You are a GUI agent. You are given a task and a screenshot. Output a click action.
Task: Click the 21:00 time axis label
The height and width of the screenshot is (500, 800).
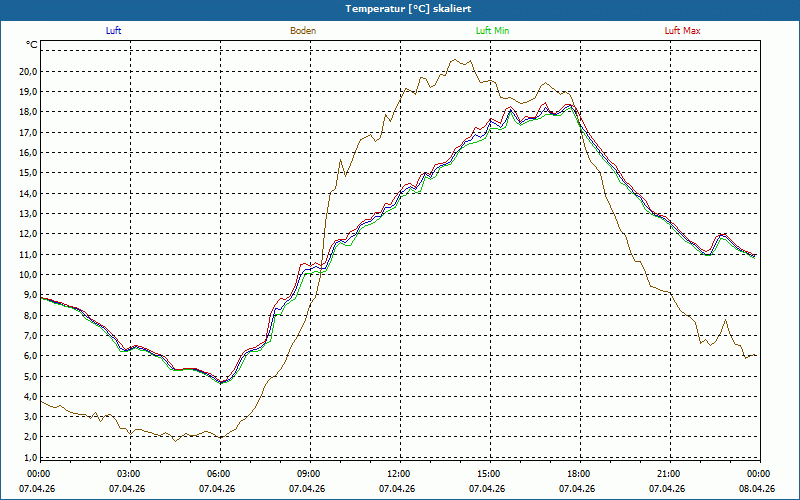[668, 474]
